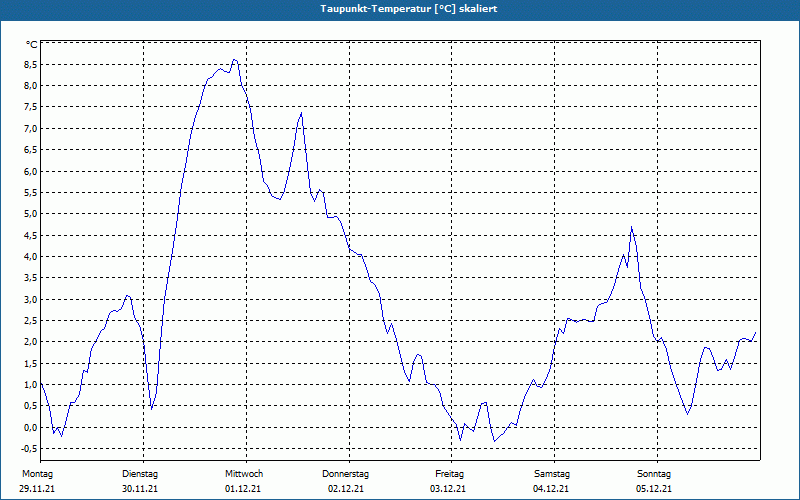Click the 6,0 y-axis label
Image resolution: width=800 pixels, height=500 pixels.
pyautogui.click(x=30, y=171)
